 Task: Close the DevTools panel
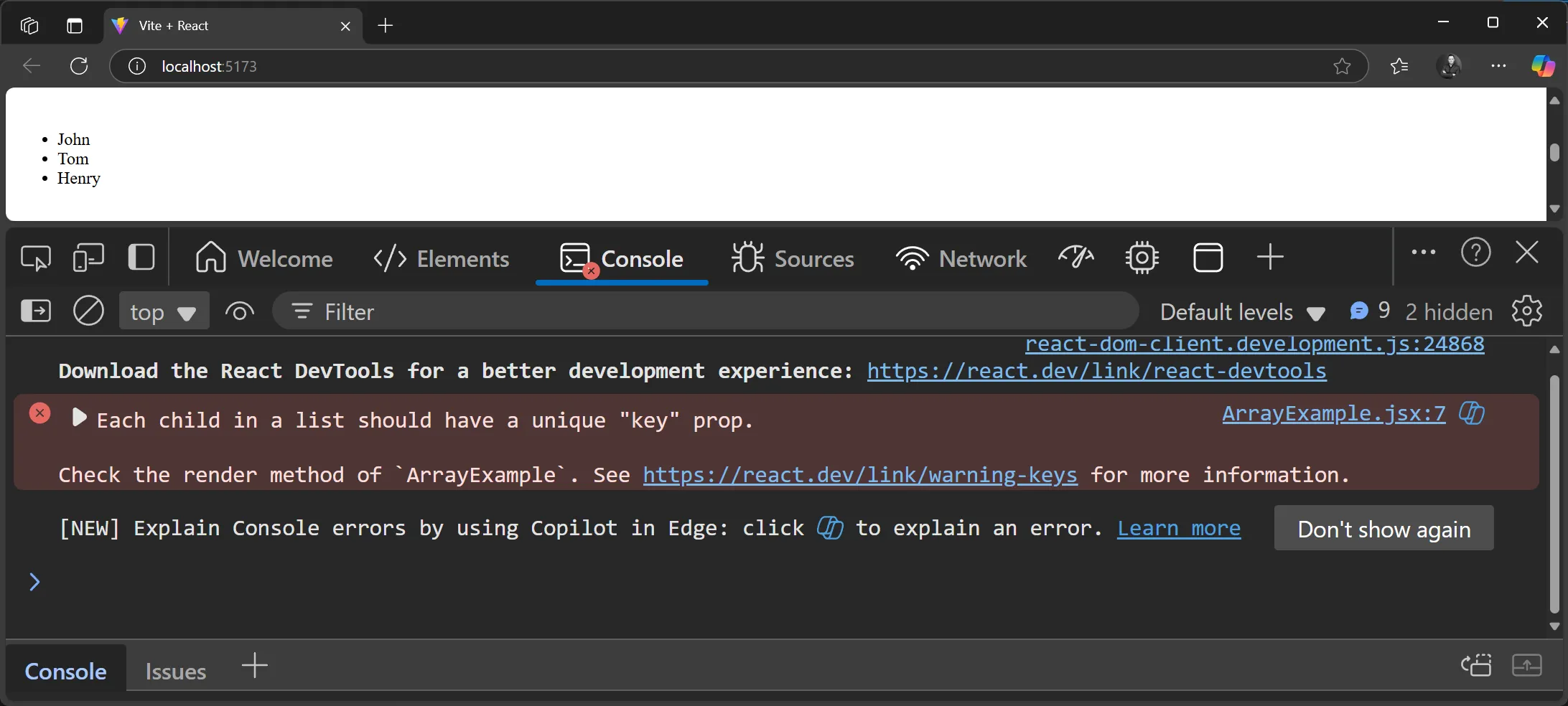tap(1527, 253)
